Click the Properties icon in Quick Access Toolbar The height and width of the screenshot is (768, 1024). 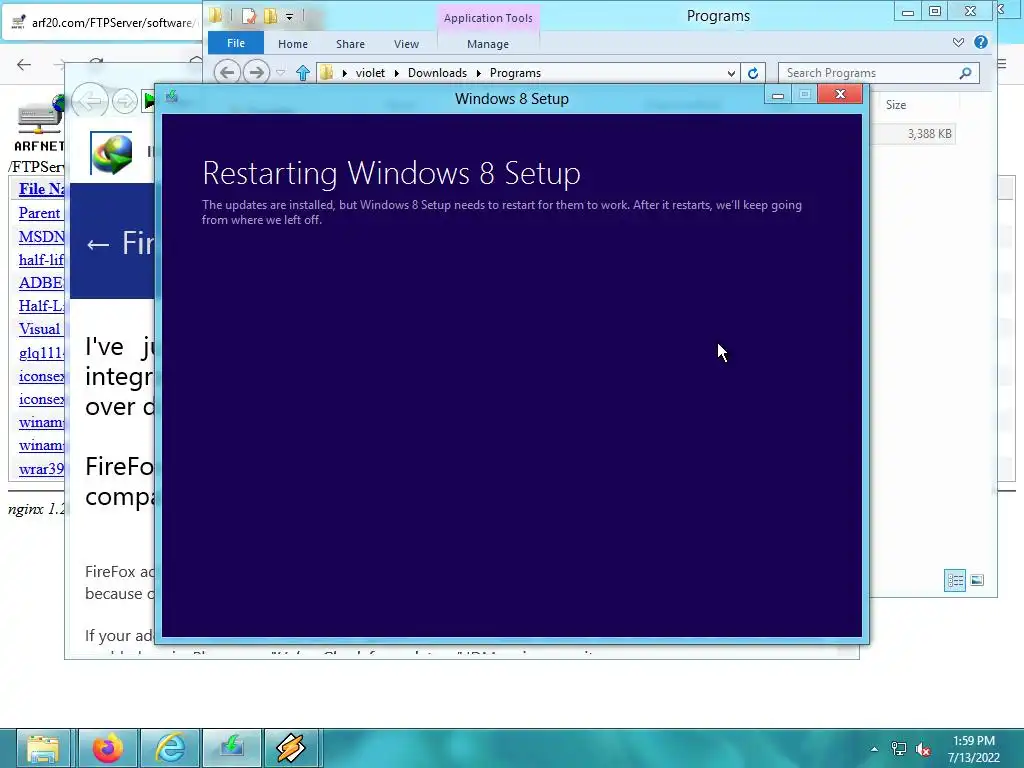click(249, 15)
